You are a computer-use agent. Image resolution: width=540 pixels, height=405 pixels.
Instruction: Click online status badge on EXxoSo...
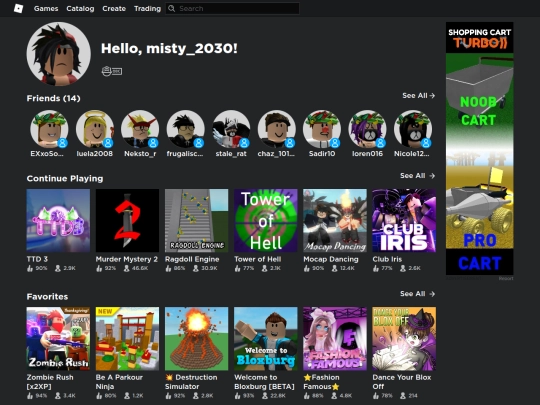(62, 143)
